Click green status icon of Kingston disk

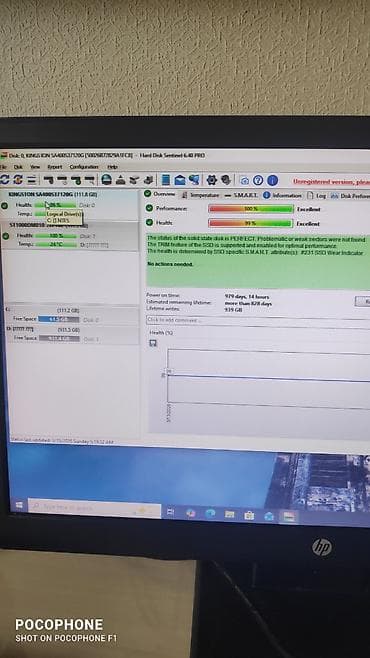pos(5,206)
